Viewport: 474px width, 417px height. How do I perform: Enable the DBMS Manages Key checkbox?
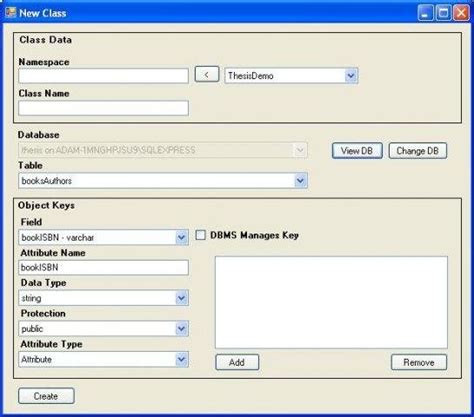point(200,235)
